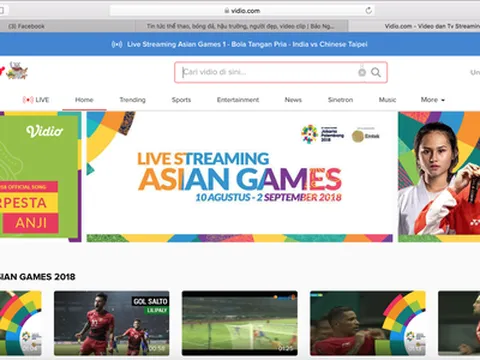Open the banner with the female athlete
The image size is (480, 360).
(x=439, y=177)
